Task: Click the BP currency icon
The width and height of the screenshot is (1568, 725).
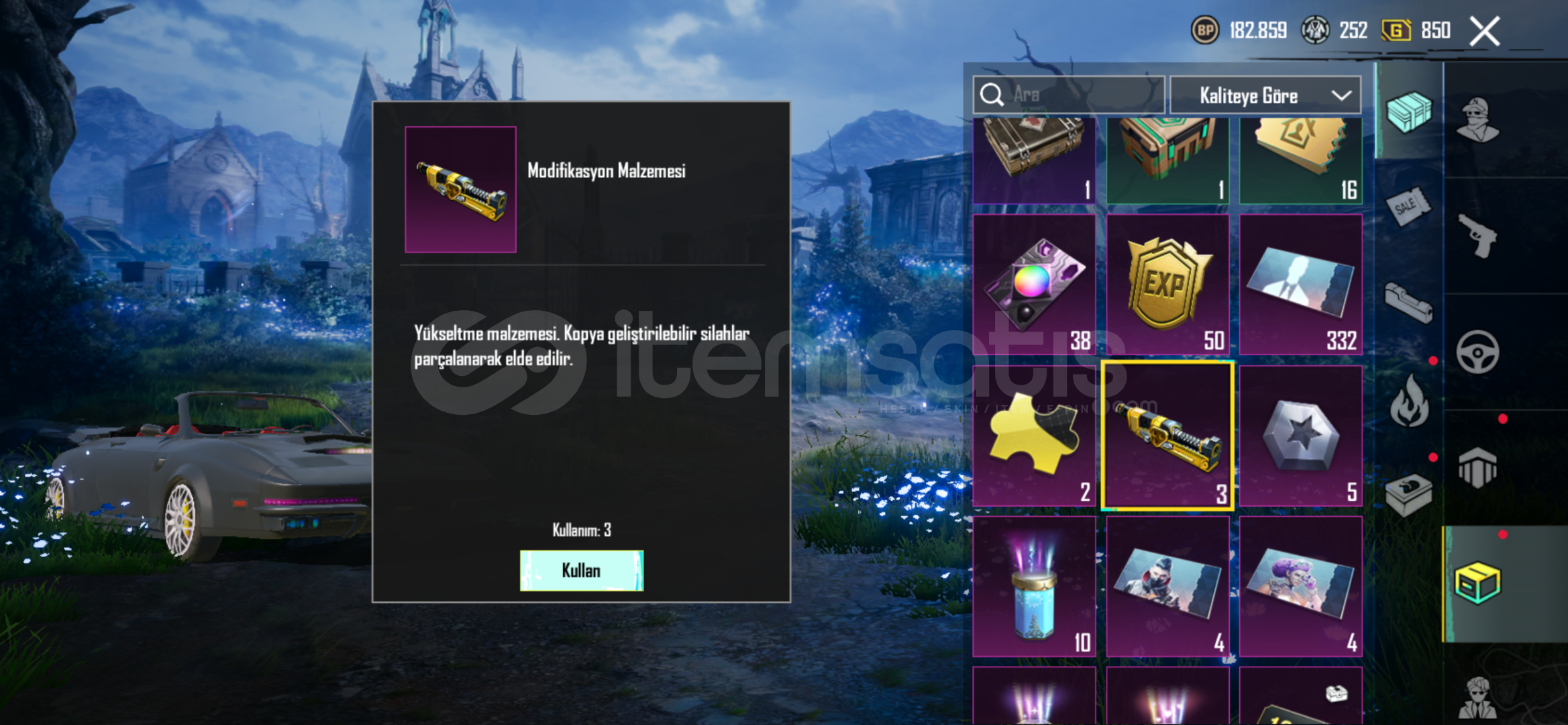Action: 1205,30
